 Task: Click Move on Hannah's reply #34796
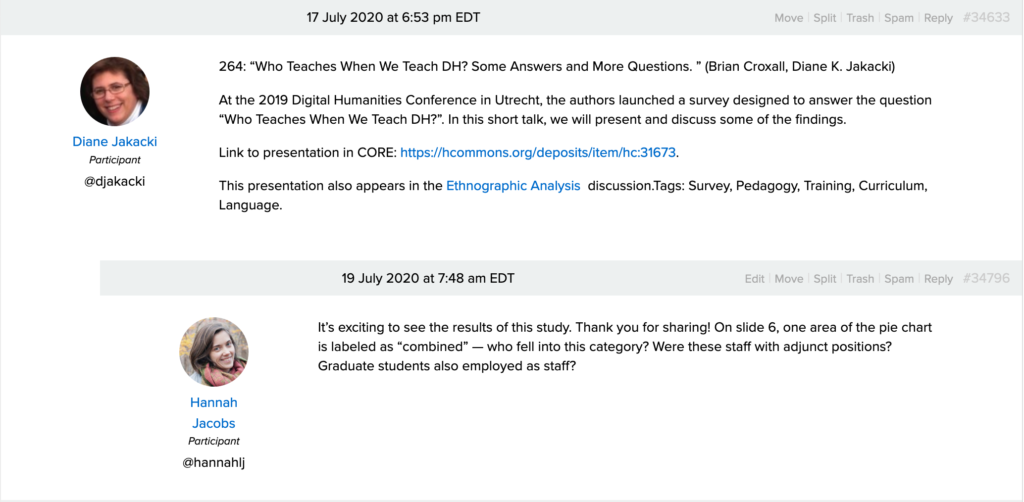(x=788, y=279)
